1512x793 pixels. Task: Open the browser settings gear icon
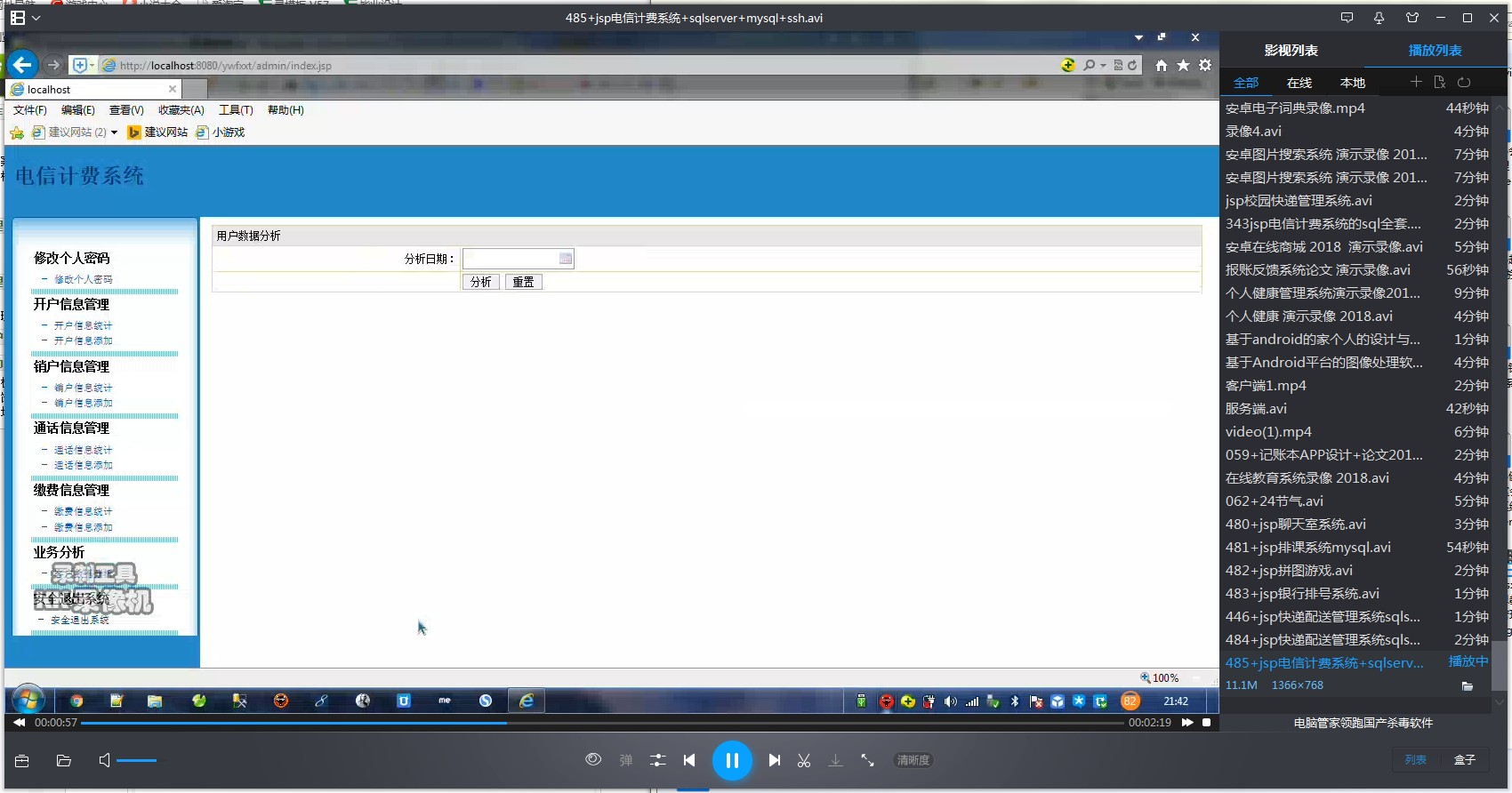(x=1205, y=65)
